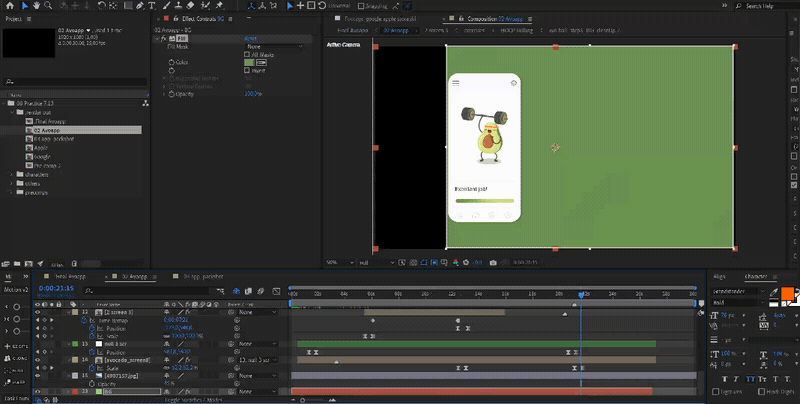
Task: Open the green Fill color swatch
Action: tap(249, 62)
